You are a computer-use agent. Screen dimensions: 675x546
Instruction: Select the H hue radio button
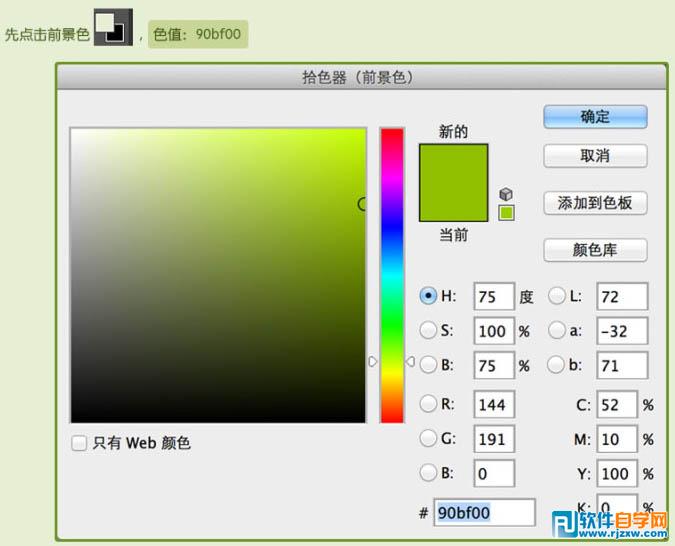coord(428,296)
